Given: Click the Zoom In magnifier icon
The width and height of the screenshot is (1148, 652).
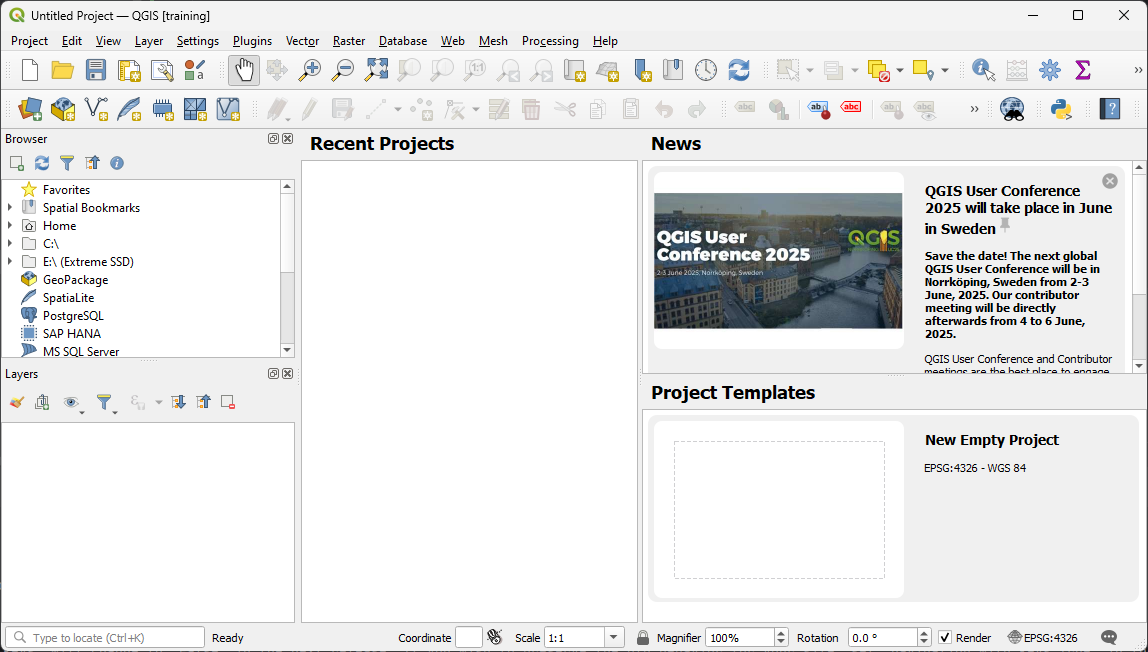Looking at the screenshot, I should point(310,70).
